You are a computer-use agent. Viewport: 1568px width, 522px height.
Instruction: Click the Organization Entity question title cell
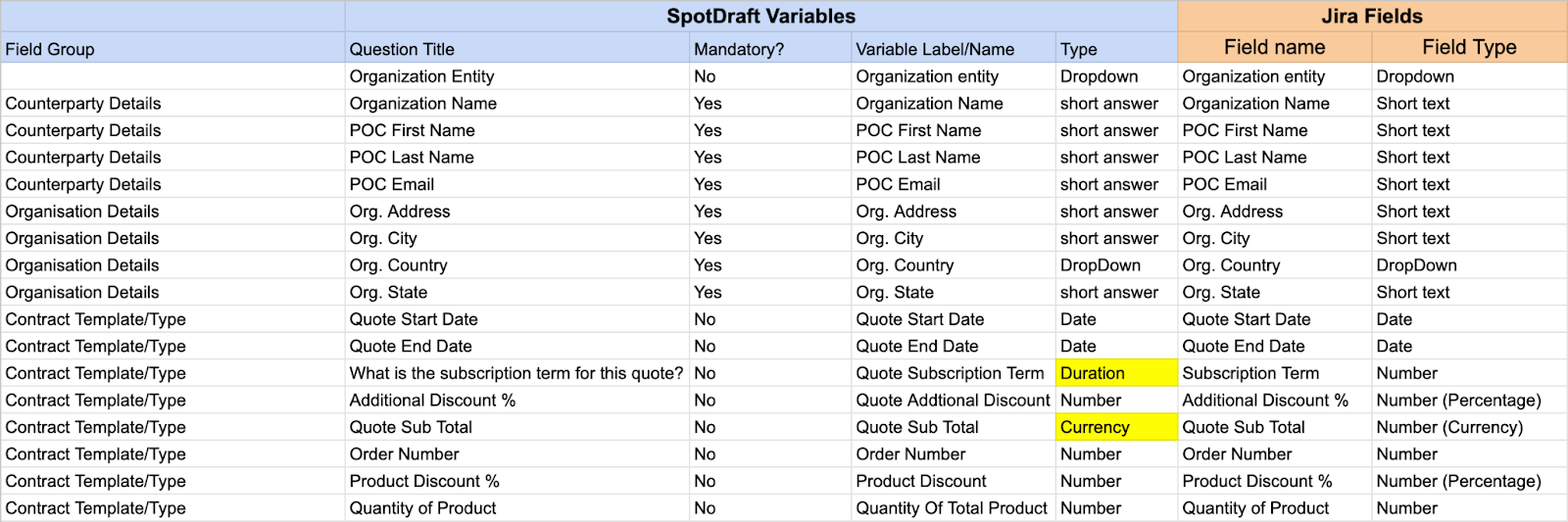click(x=421, y=76)
